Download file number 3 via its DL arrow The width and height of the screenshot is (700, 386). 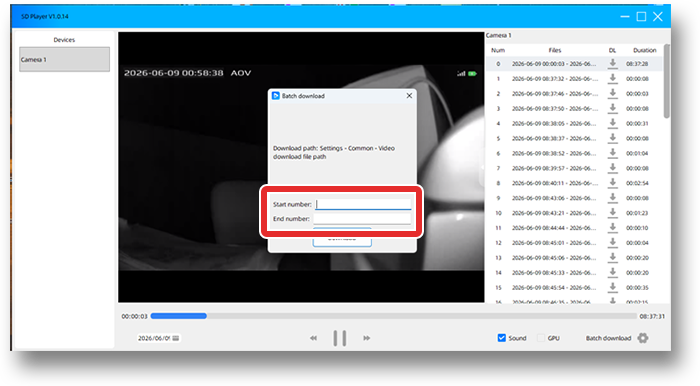[612, 108]
